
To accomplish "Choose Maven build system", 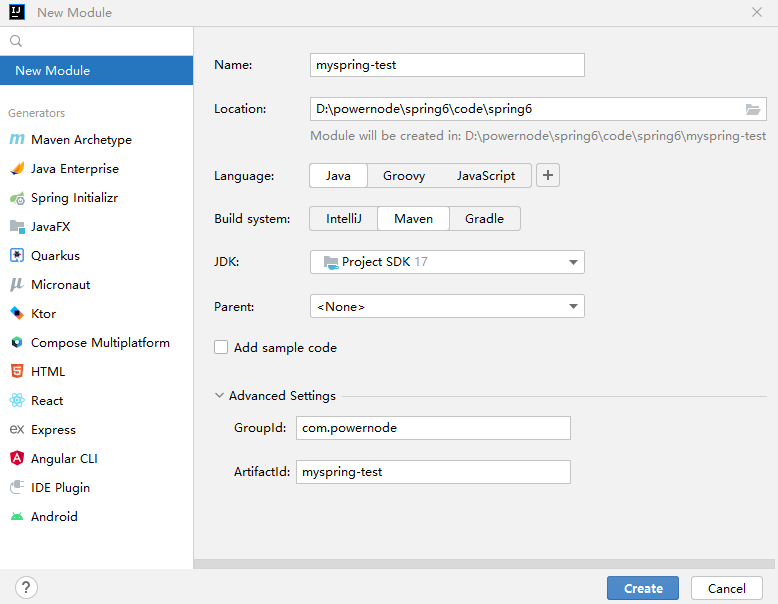I will 413,219.
